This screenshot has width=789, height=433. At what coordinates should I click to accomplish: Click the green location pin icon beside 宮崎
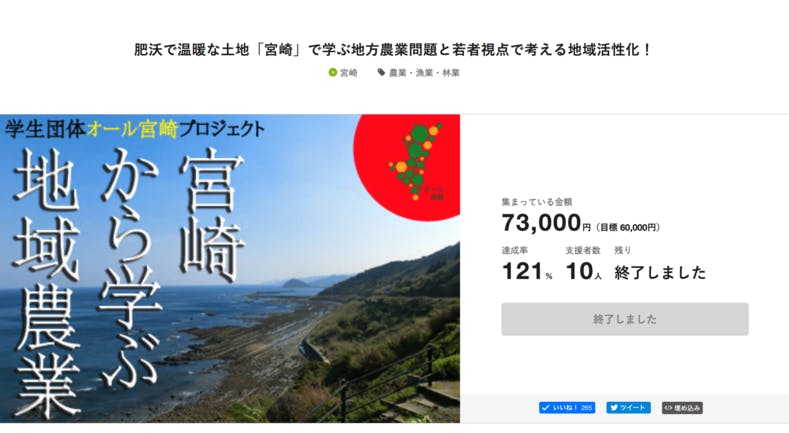[x=332, y=73]
